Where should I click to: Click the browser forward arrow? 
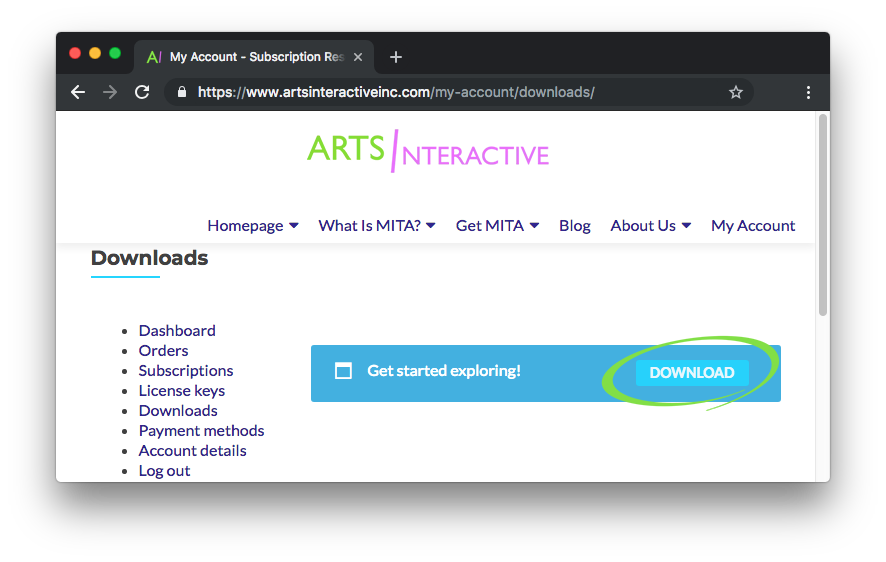pyautogui.click(x=110, y=92)
